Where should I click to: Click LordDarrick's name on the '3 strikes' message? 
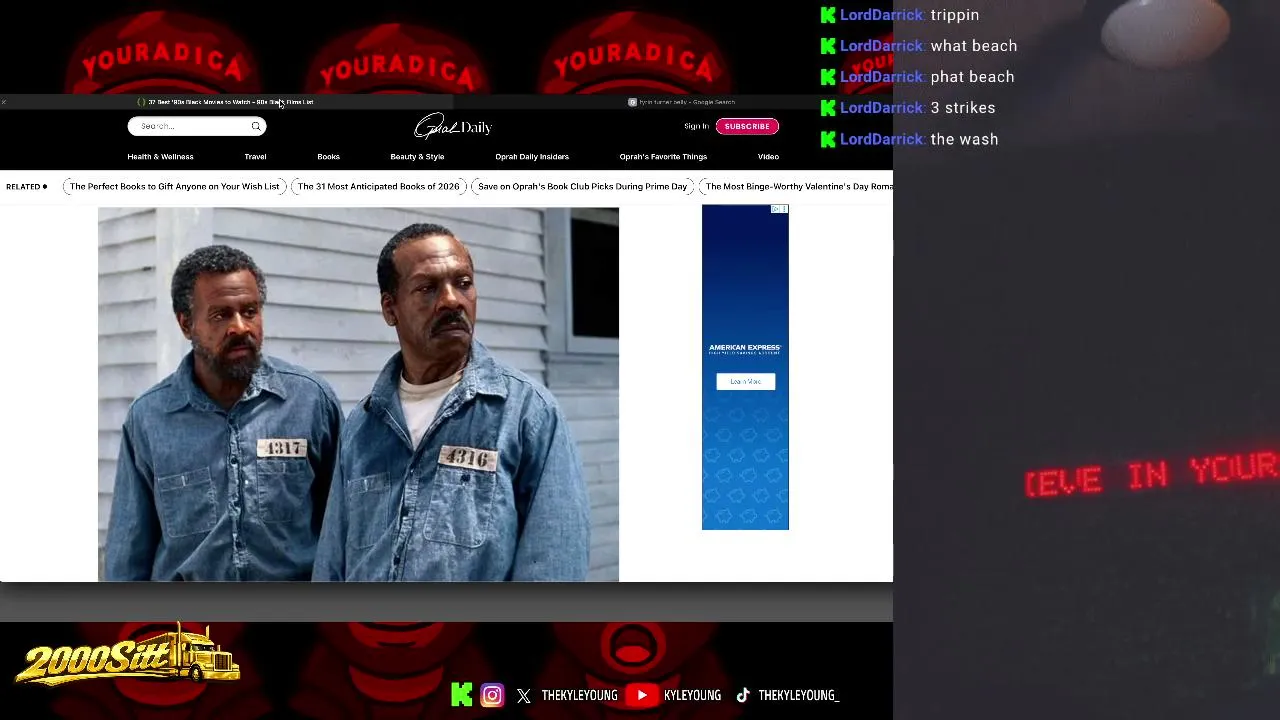[x=882, y=108]
